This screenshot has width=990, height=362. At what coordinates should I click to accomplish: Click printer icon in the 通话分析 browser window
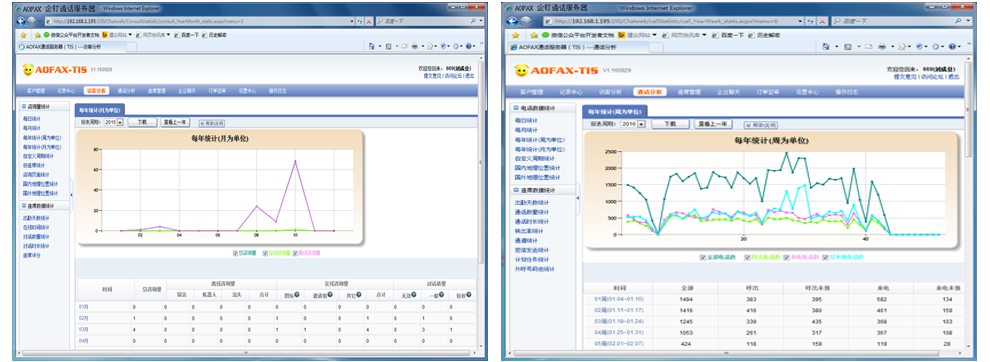[x=882, y=47]
